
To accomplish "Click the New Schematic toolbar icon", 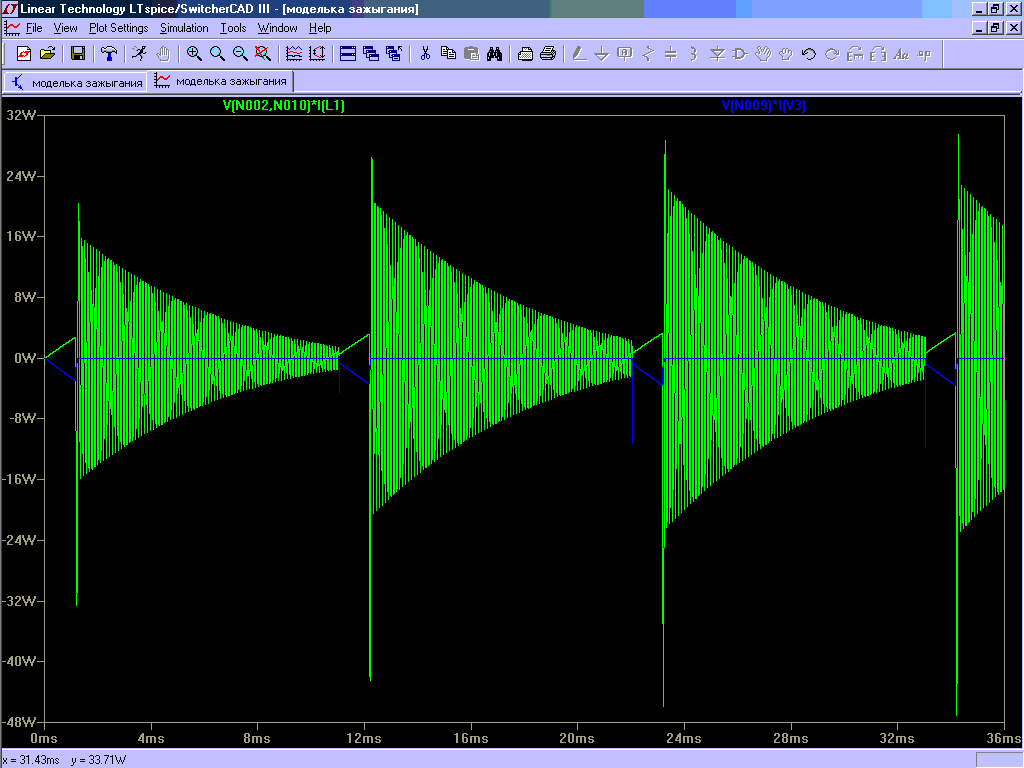I will point(24,53).
